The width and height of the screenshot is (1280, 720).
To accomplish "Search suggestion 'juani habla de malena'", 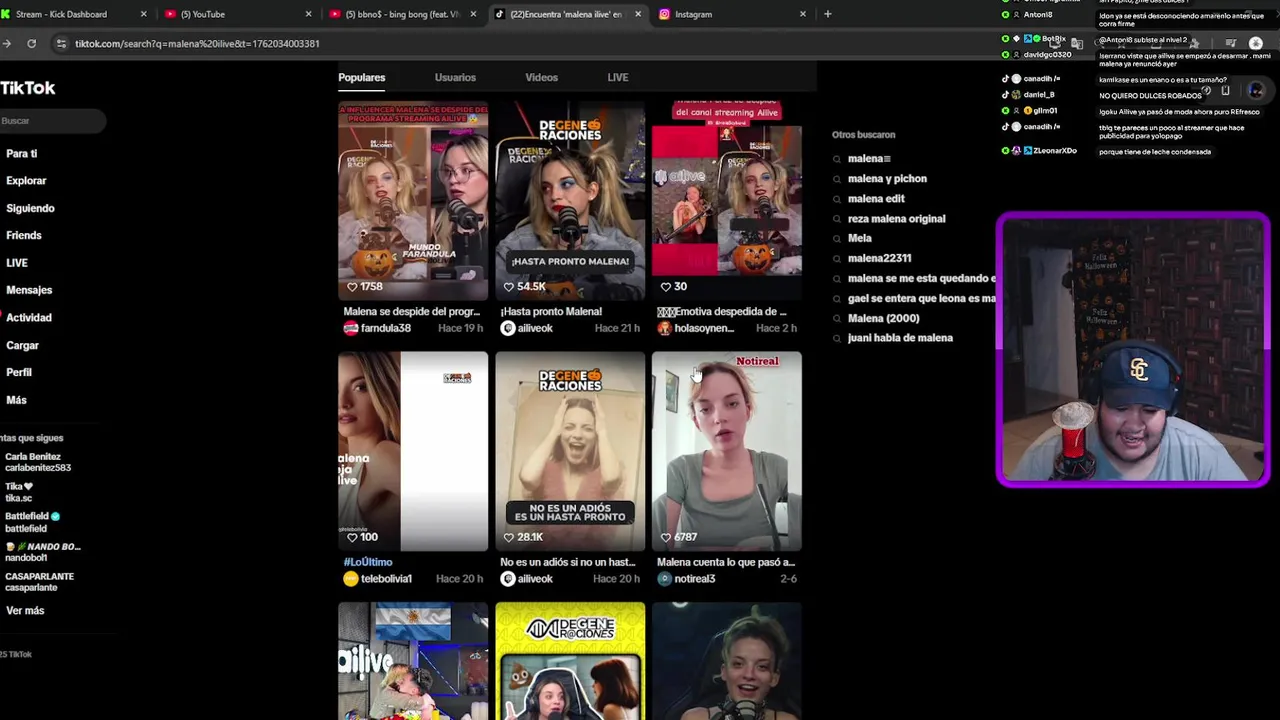I will 900,339.
